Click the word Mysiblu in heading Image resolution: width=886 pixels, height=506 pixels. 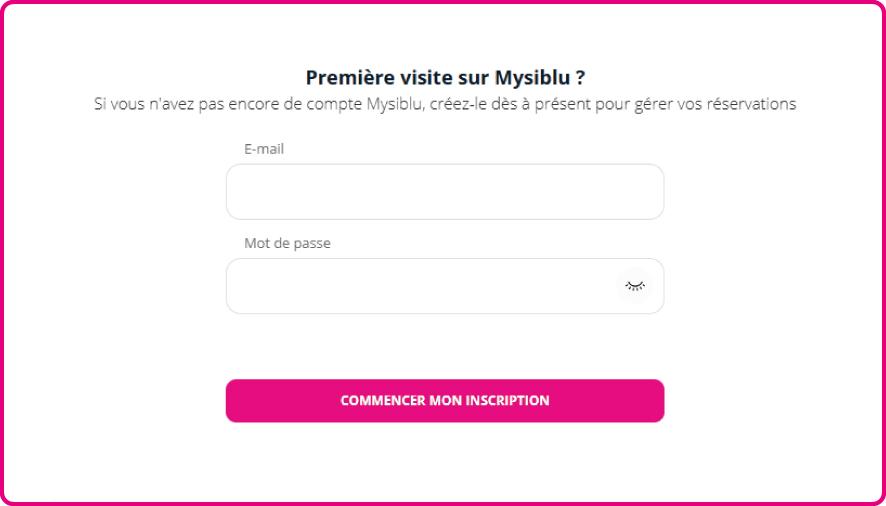pos(533,78)
